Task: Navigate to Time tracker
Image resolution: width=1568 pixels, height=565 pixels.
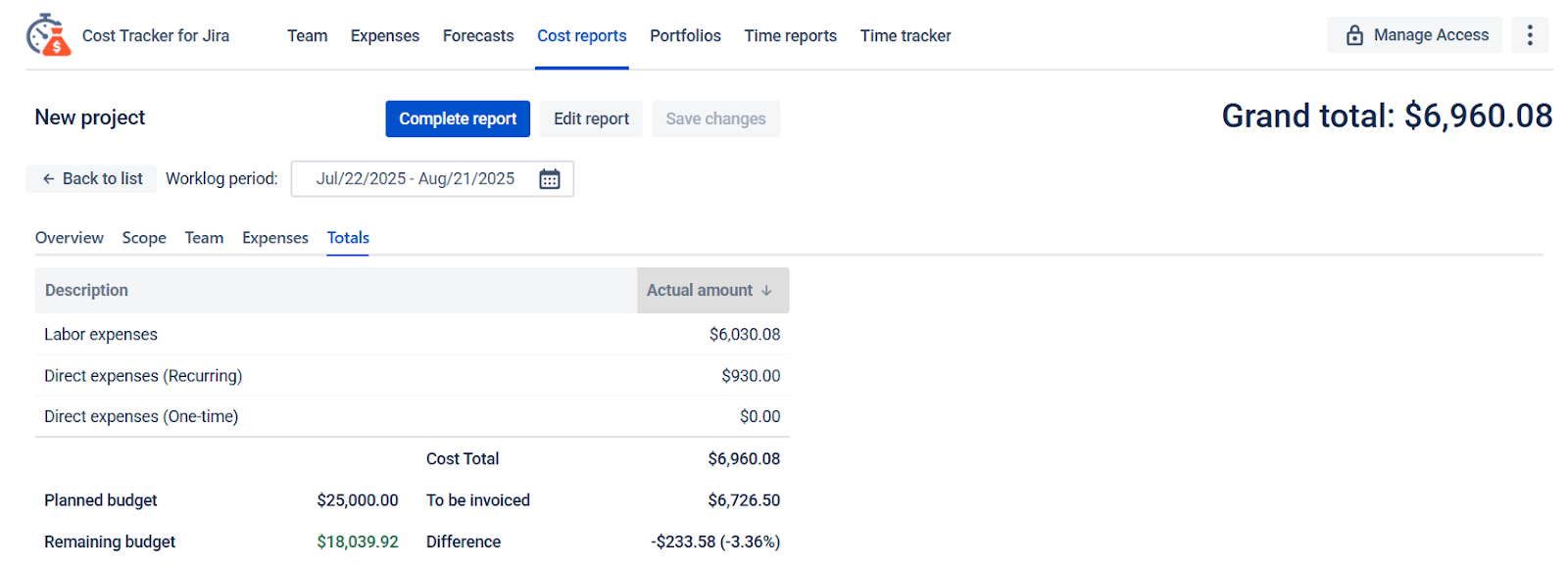Action: pyautogui.click(x=906, y=36)
